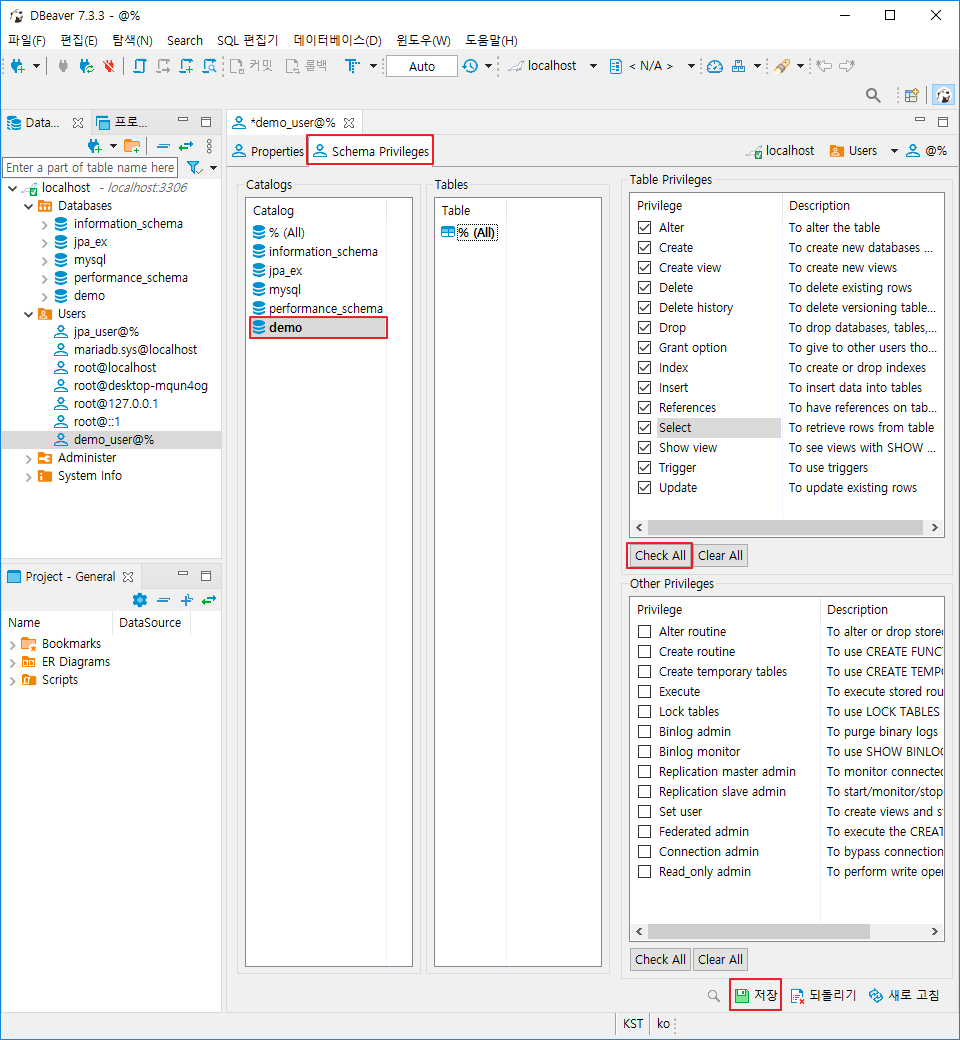Collapse the localhost connection node

point(13,188)
